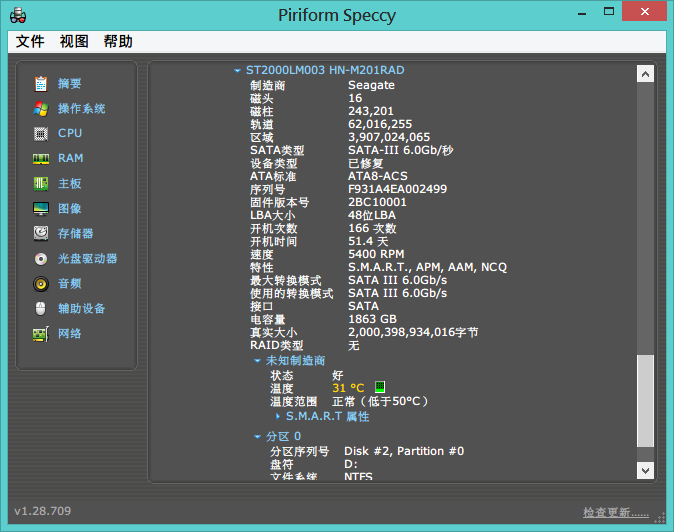The width and height of the screenshot is (674, 532).
Task: Click the 51.4 天 power-on time
Action: [x=368, y=241]
